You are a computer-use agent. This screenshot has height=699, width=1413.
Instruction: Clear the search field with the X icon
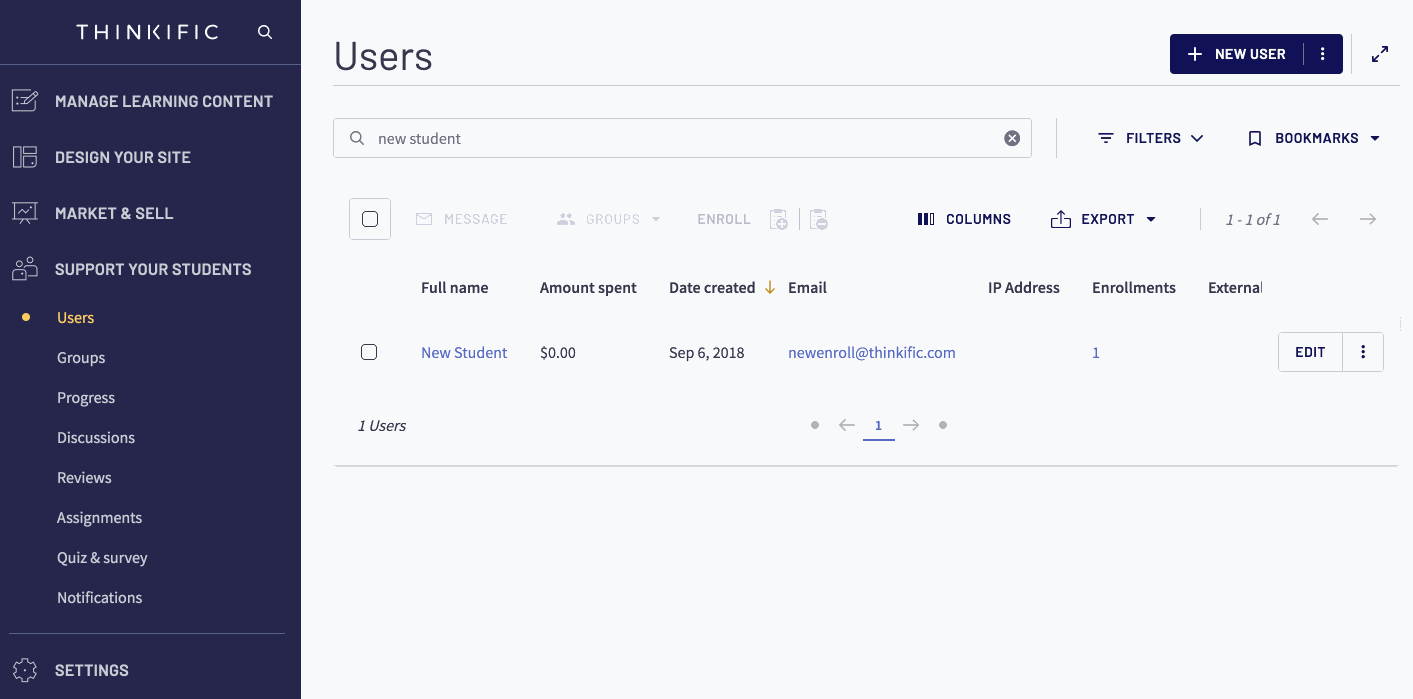pyautogui.click(x=1011, y=138)
